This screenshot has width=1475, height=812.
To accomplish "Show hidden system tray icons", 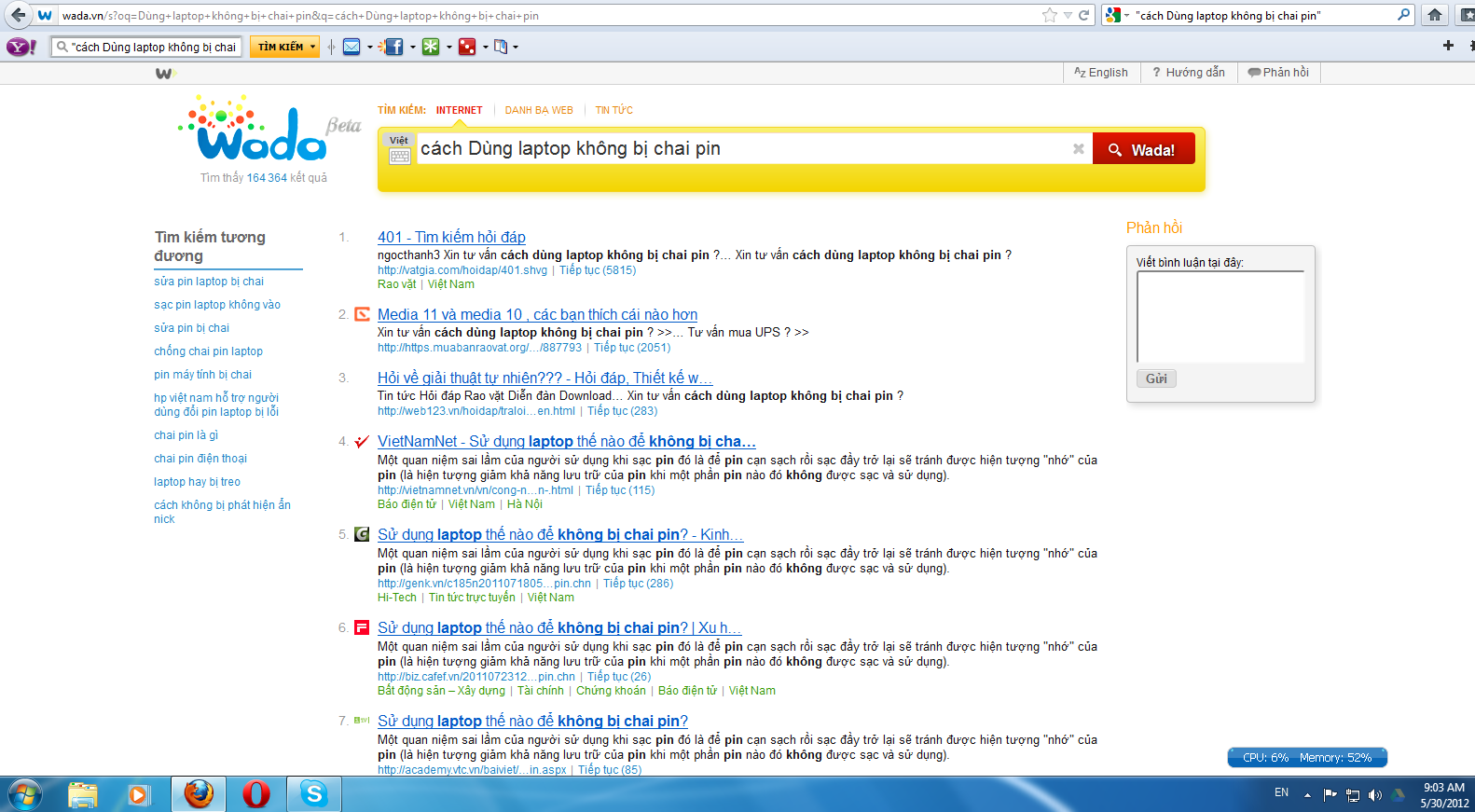I will pyautogui.click(x=1307, y=795).
